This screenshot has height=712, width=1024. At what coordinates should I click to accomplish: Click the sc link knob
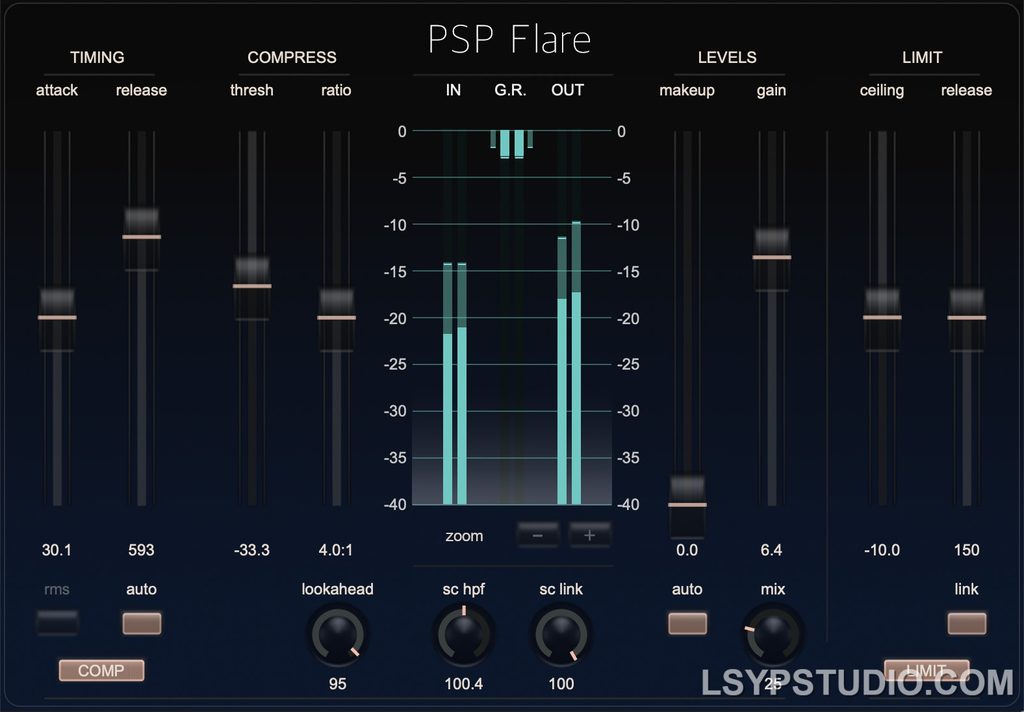pyautogui.click(x=561, y=634)
